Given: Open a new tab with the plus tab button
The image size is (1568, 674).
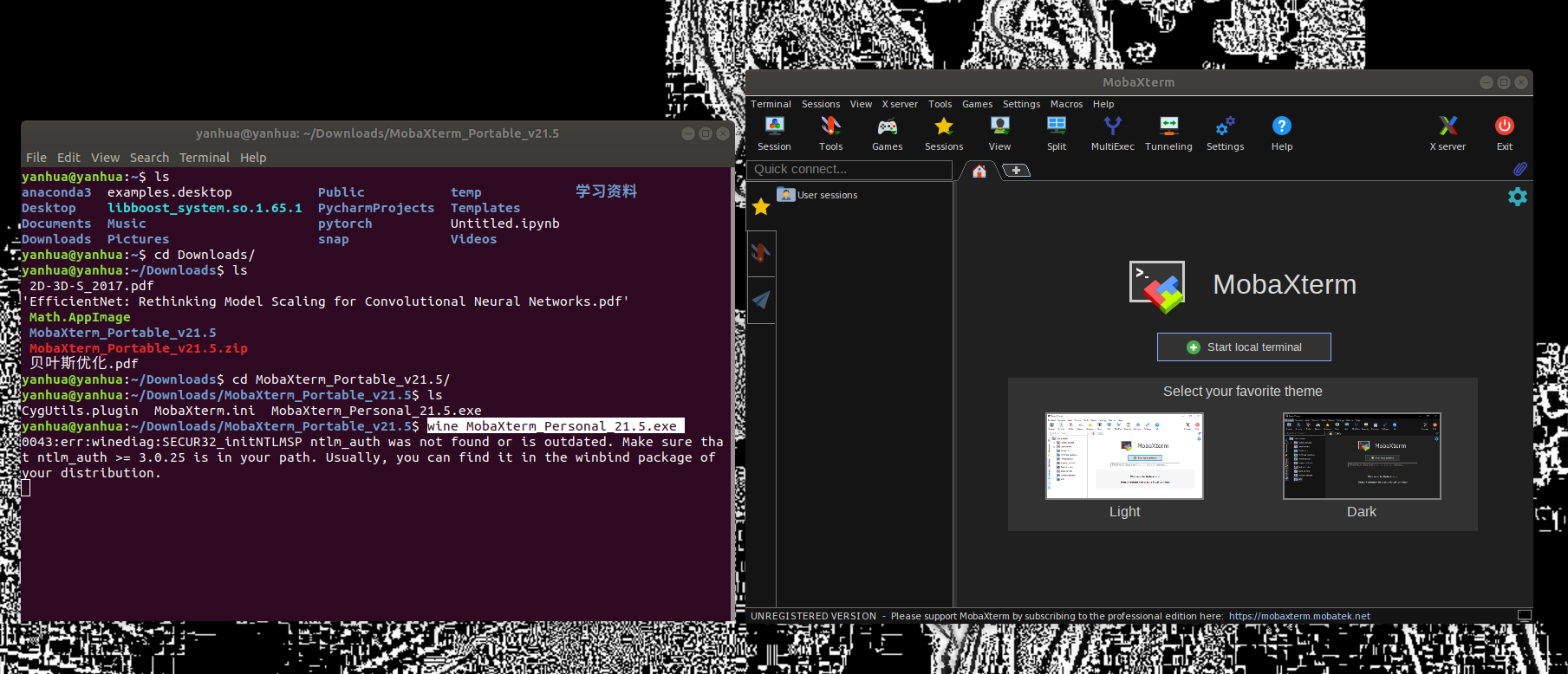Looking at the screenshot, I should (x=1016, y=171).
